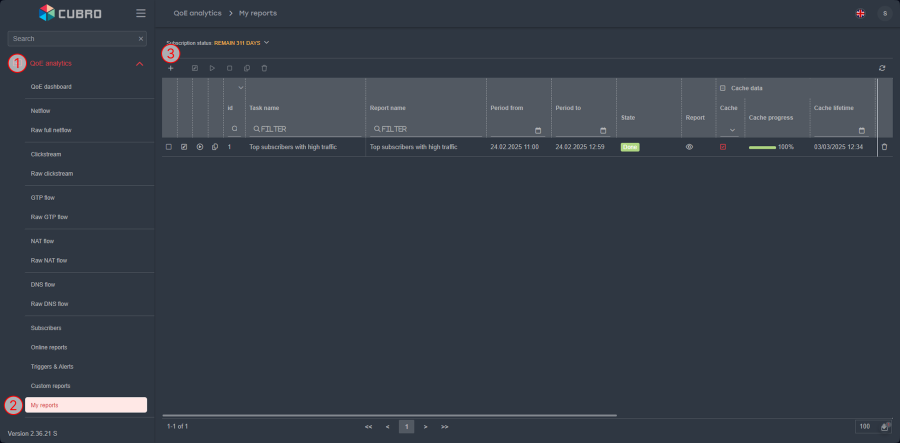Toggle the red Cache checkbox in the row
900x443 pixels.
point(723,147)
